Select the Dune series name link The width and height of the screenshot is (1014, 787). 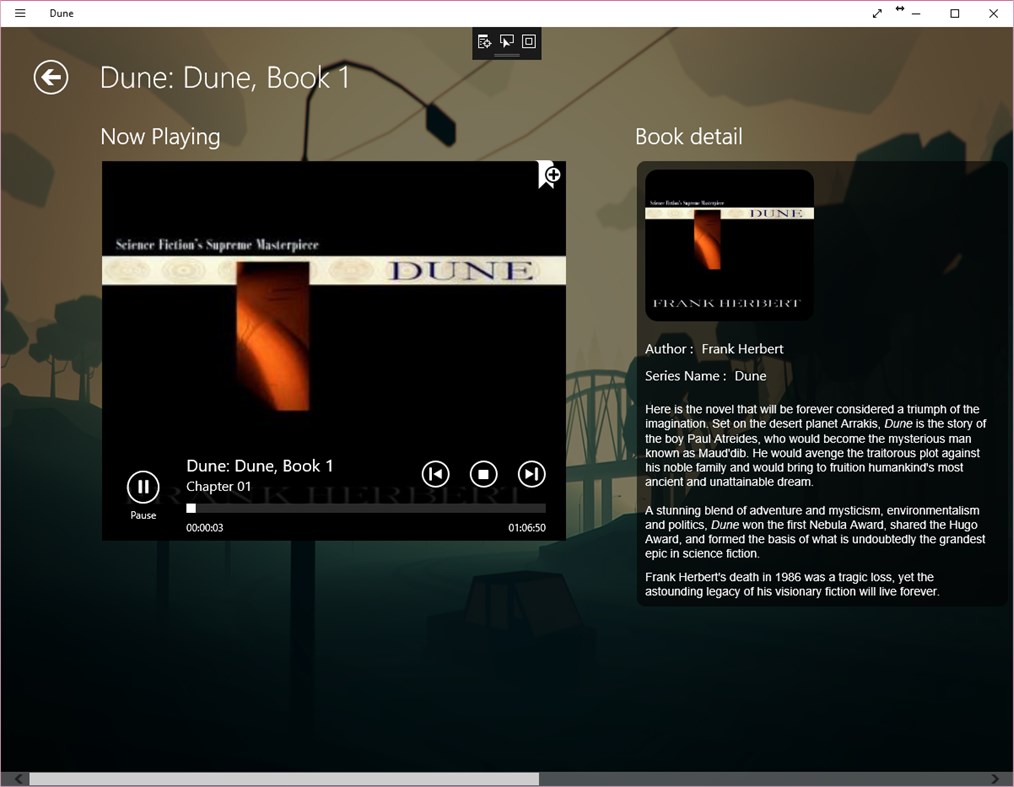[x=750, y=375]
